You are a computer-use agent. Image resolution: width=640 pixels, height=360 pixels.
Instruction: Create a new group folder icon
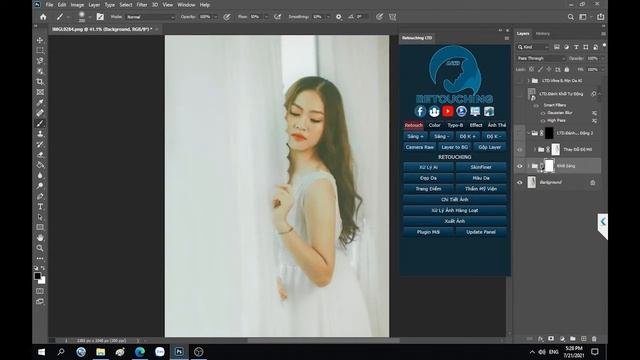pos(573,339)
